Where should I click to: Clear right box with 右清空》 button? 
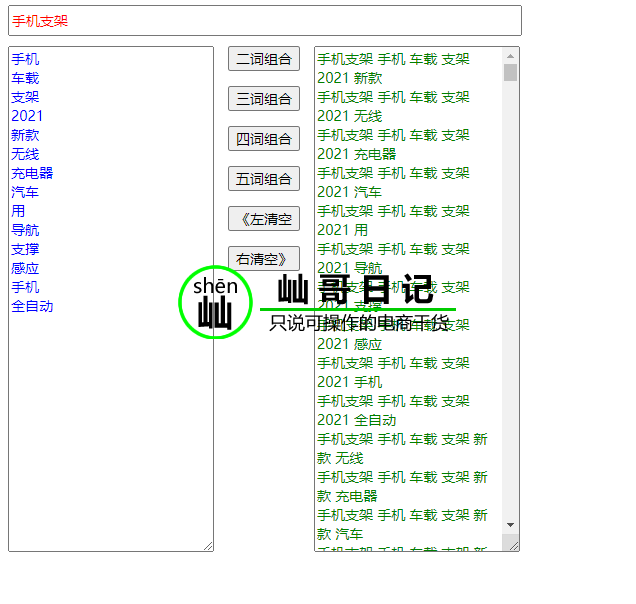point(264,259)
